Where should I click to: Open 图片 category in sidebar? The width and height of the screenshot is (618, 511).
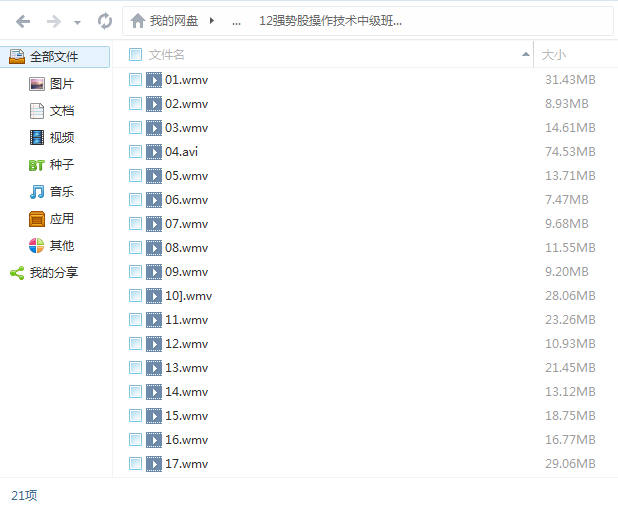pyautogui.click(x=61, y=84)
